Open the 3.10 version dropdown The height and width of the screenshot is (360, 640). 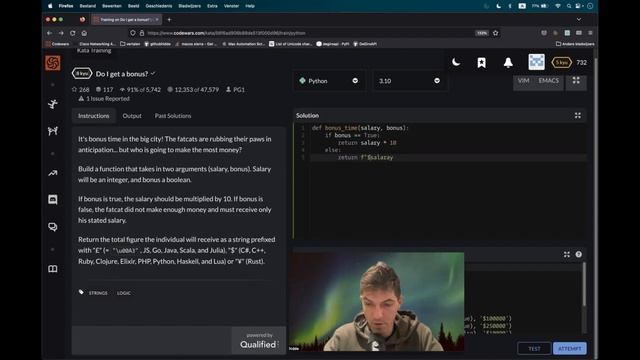coord(409,81)
